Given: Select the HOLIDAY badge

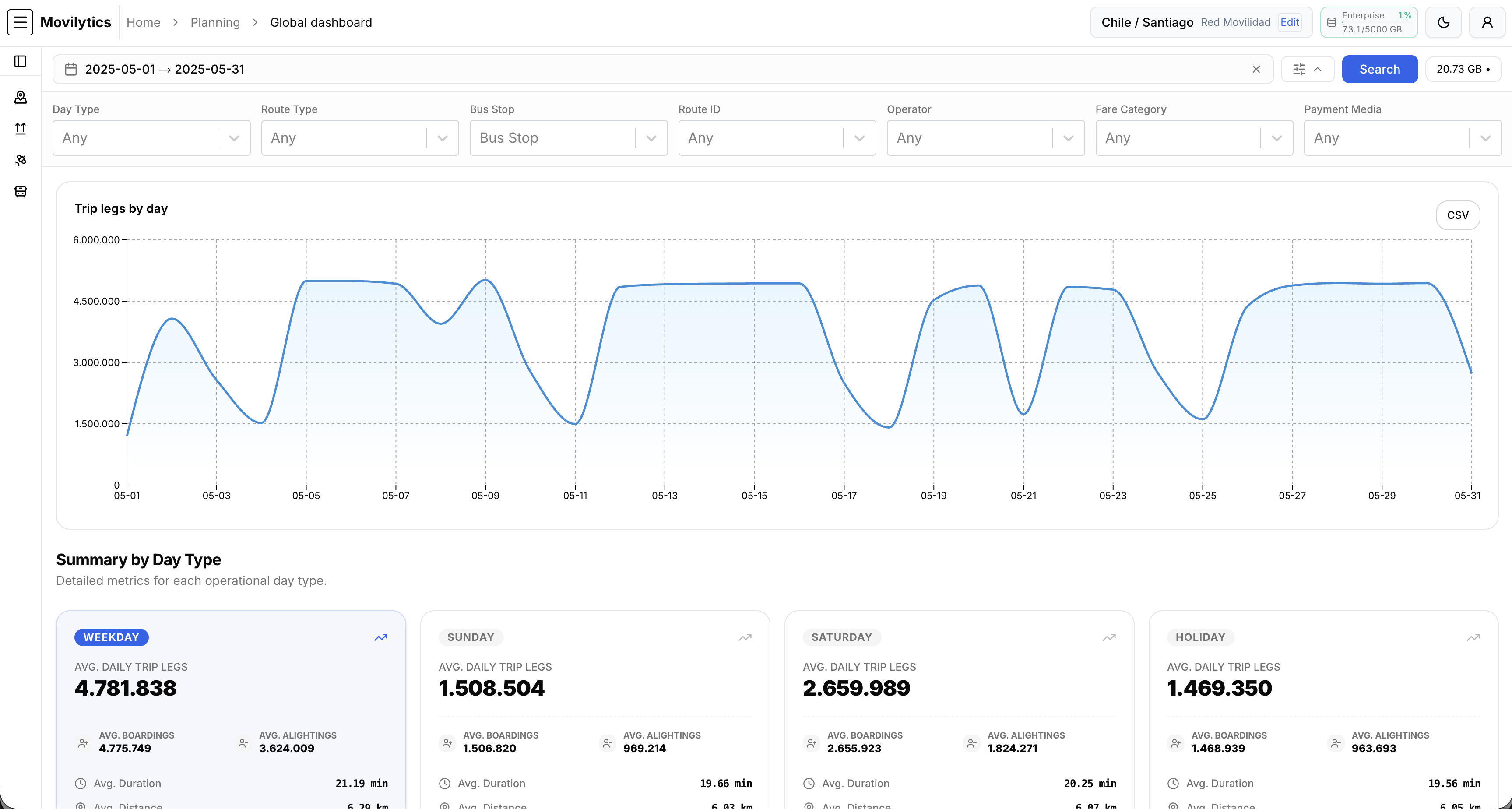Looking at the screenshot, I should coord(1200,637).
